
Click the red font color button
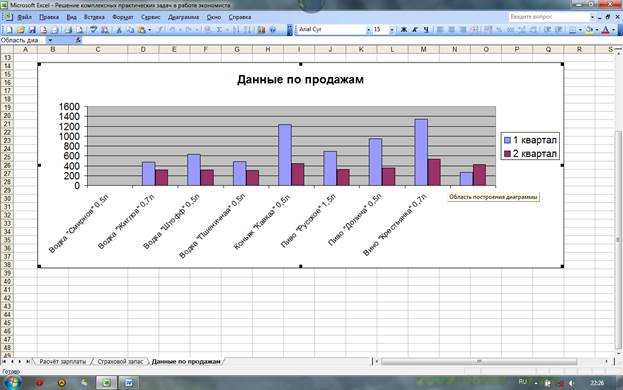606,30
